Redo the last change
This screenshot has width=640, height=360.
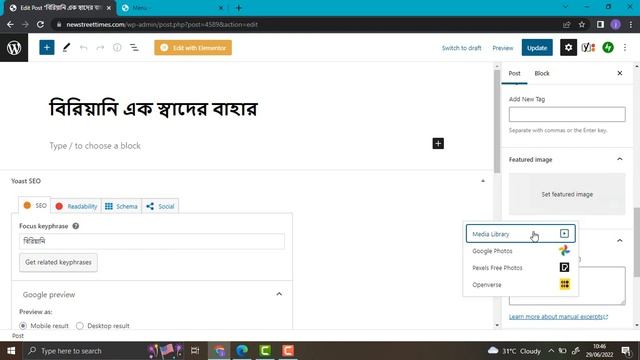pyautogui.click(x=100, y=48)
